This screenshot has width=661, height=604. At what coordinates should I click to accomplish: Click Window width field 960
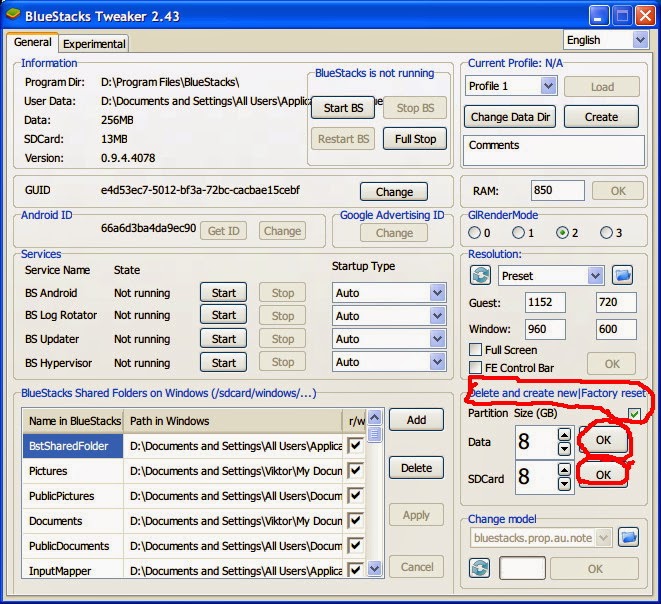click(x=545, y=329)
